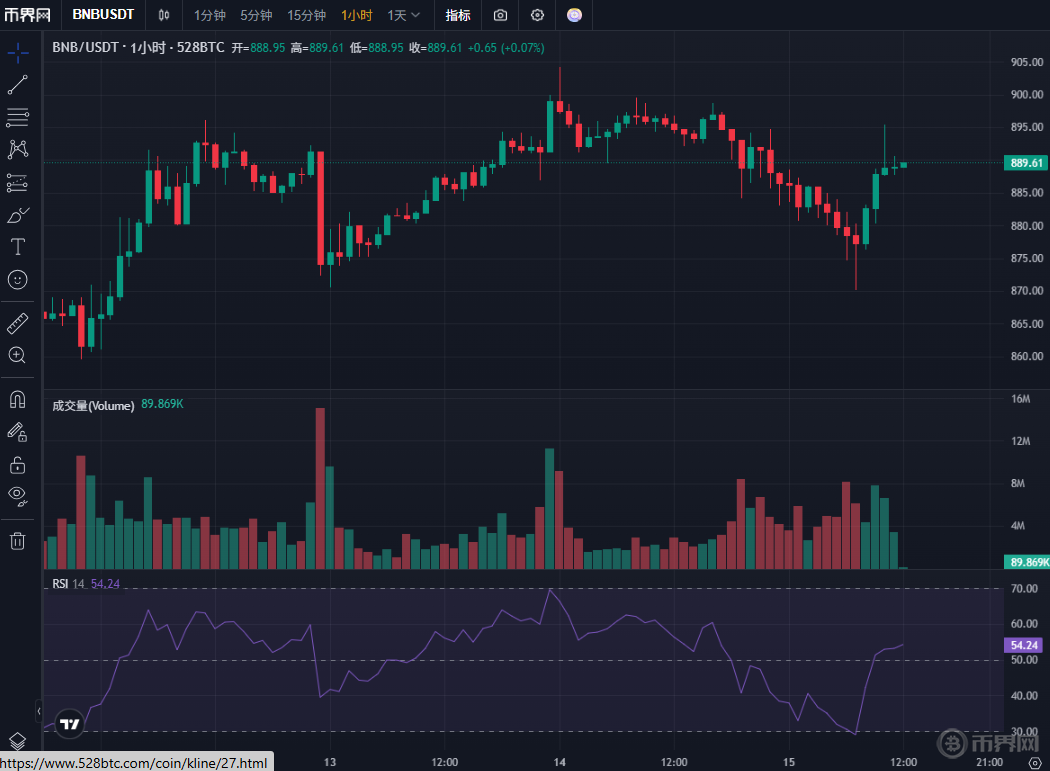Toggle magnet mode snapping
Screen dimensions: 1050x771
(18, 400)
